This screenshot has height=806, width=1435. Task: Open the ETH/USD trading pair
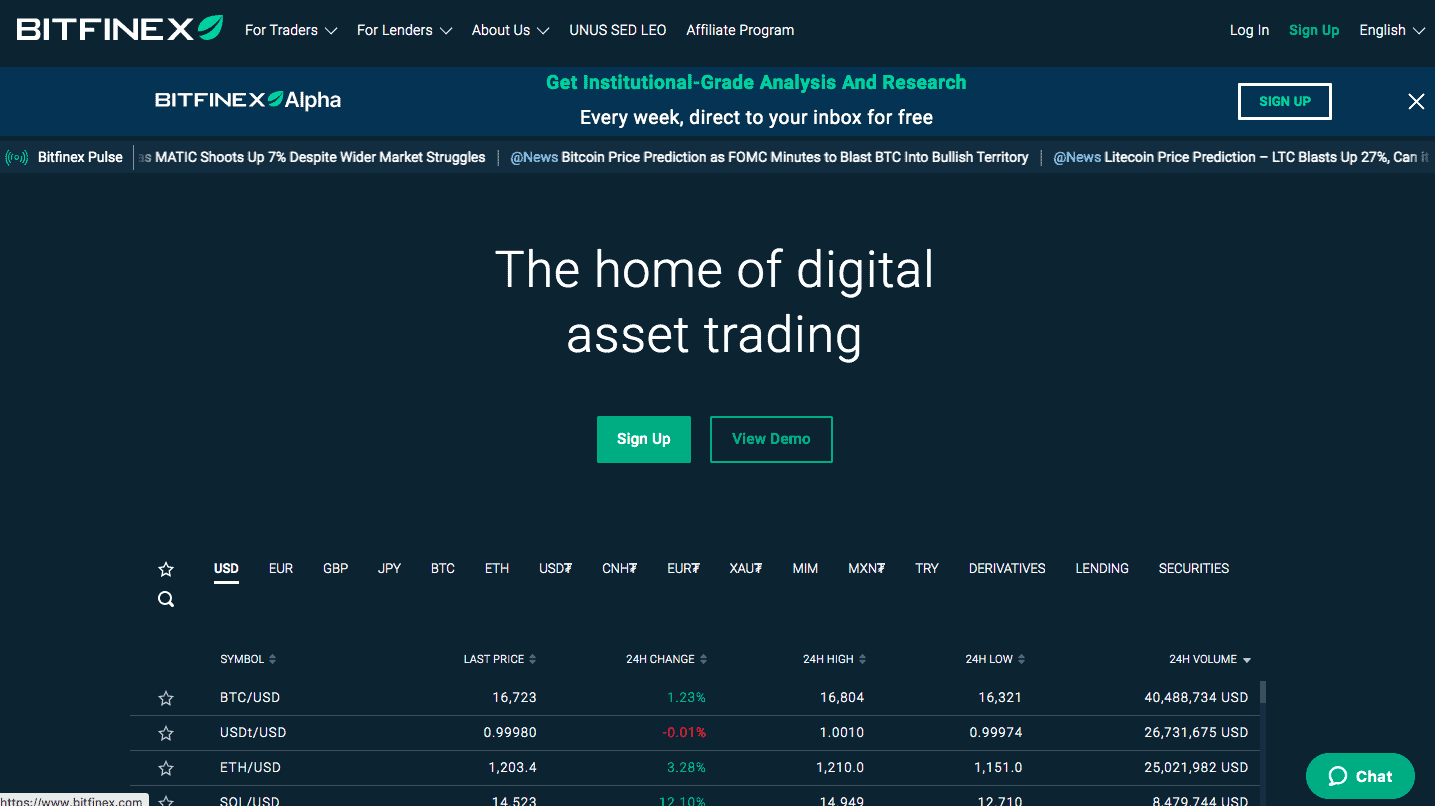tap(250, 768)
